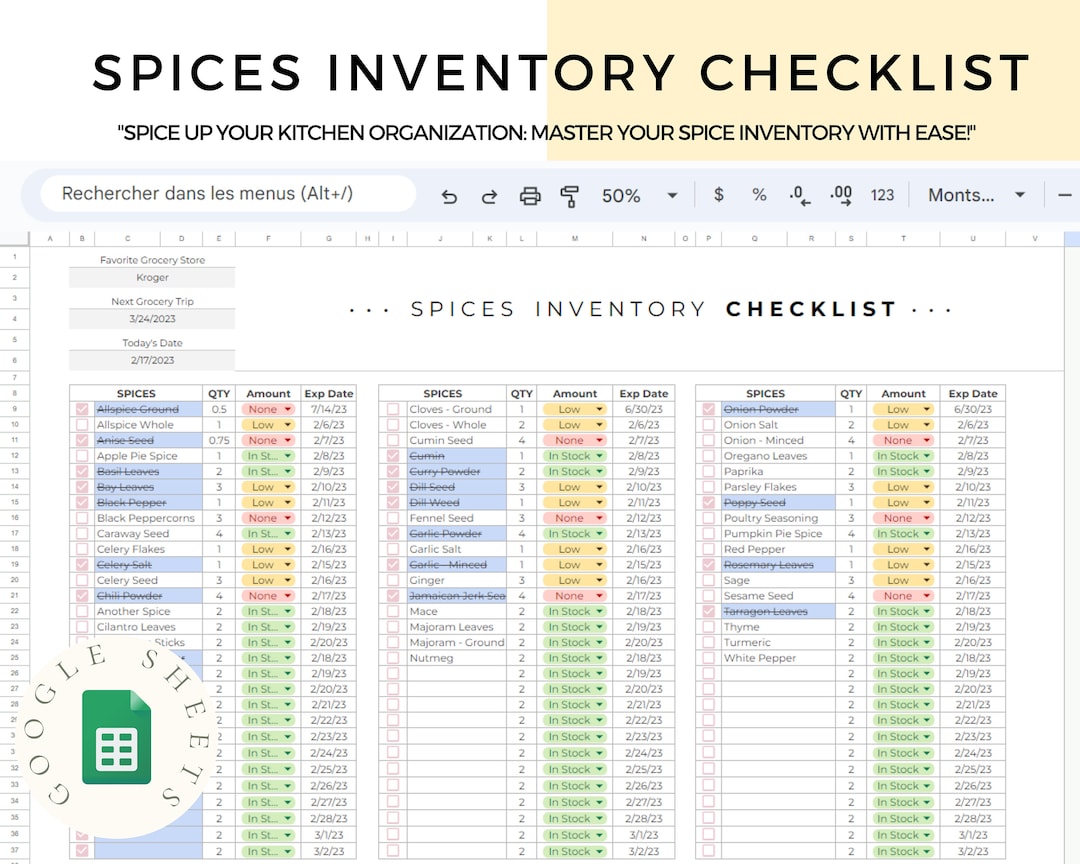Apply currency format with the dollar icon
This screenshot has width=1080, height=864.
pyautogui.click(x=718, y=196)
